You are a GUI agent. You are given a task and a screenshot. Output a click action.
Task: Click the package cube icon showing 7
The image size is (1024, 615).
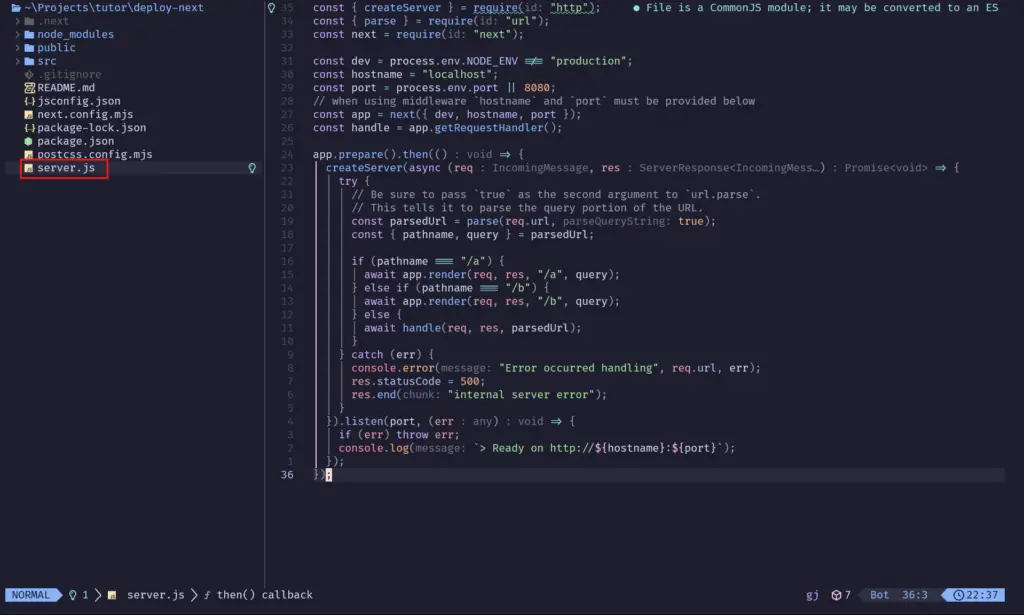(x=836, y=595)
